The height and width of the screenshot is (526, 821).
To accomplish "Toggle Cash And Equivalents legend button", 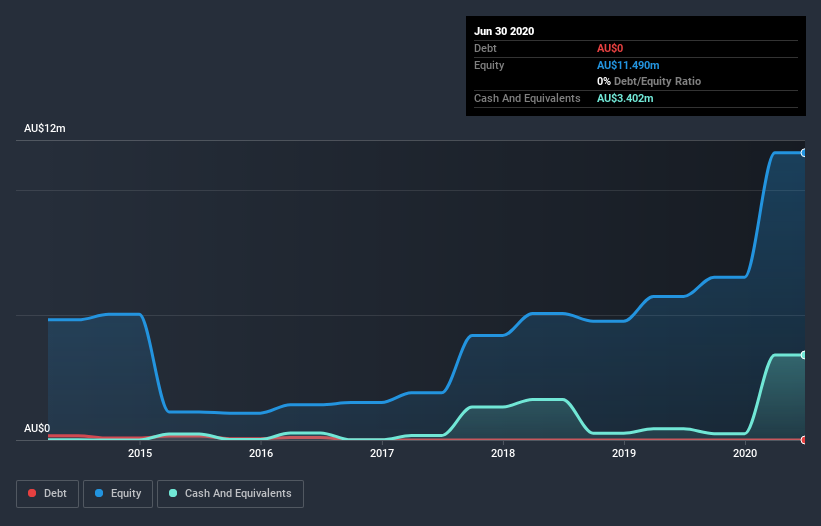I will 230,494.
